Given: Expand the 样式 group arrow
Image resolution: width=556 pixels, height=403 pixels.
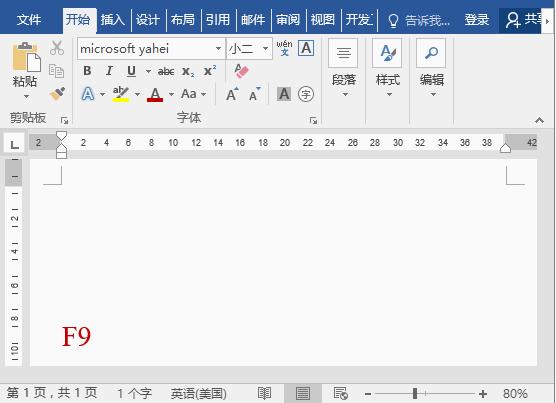Looking at the screenshot, I should pos(389,95).
